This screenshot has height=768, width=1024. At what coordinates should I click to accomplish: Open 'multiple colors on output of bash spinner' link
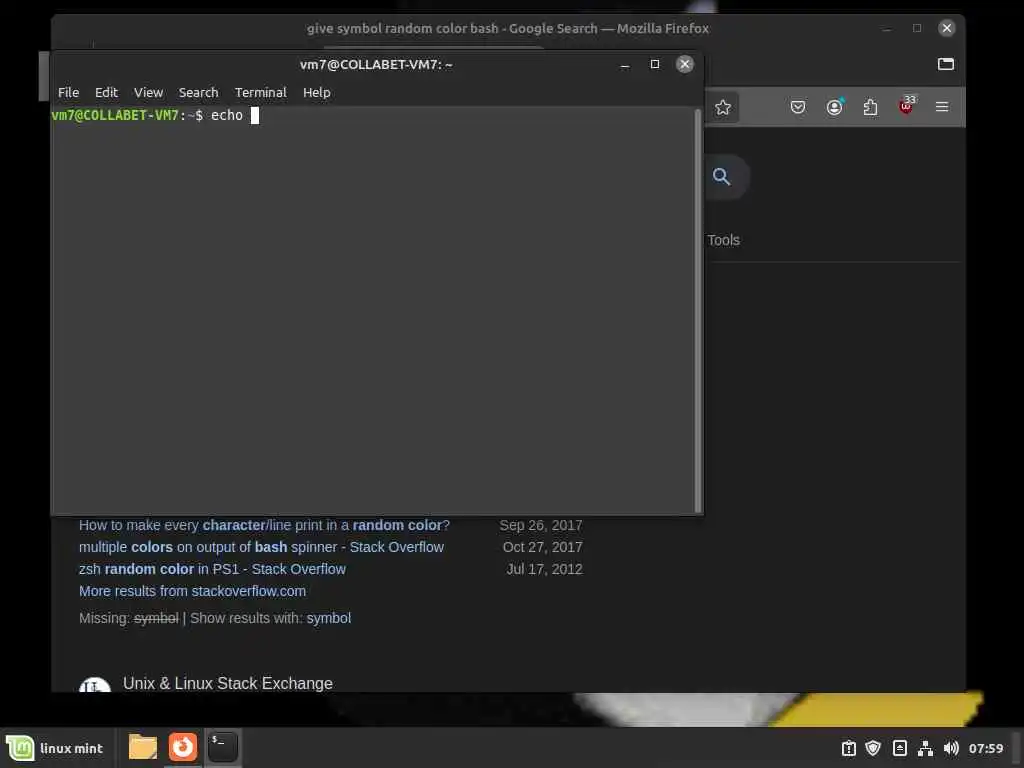click(x=261, y=547)
